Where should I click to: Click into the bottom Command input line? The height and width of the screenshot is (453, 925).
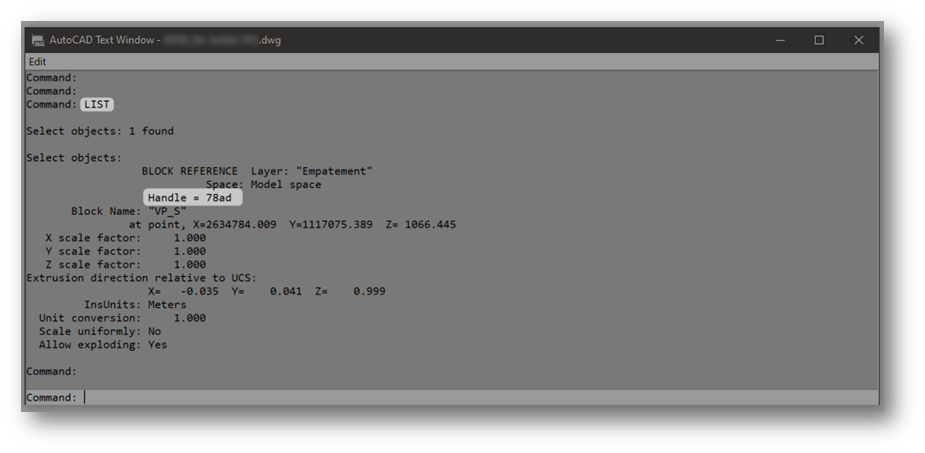[x=452, y=398]
